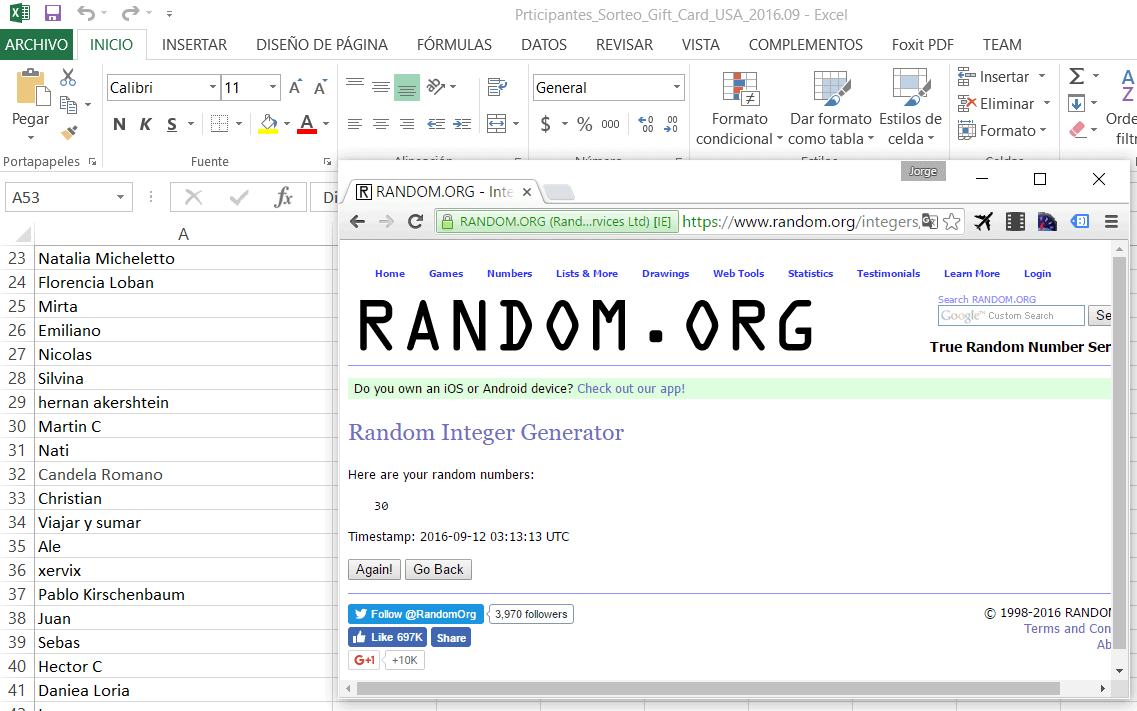Decrease indent in cell
1137x711 pixels.
coord(436,125)
